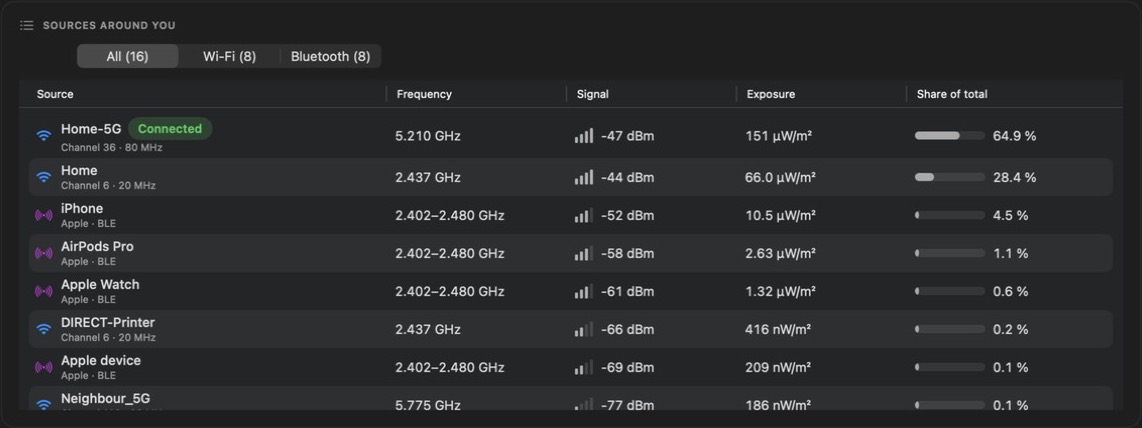The image size is (1142, 428).
Task: Click the Wi-Fi icon for Home-5G
Action: [x=44, y=135]
